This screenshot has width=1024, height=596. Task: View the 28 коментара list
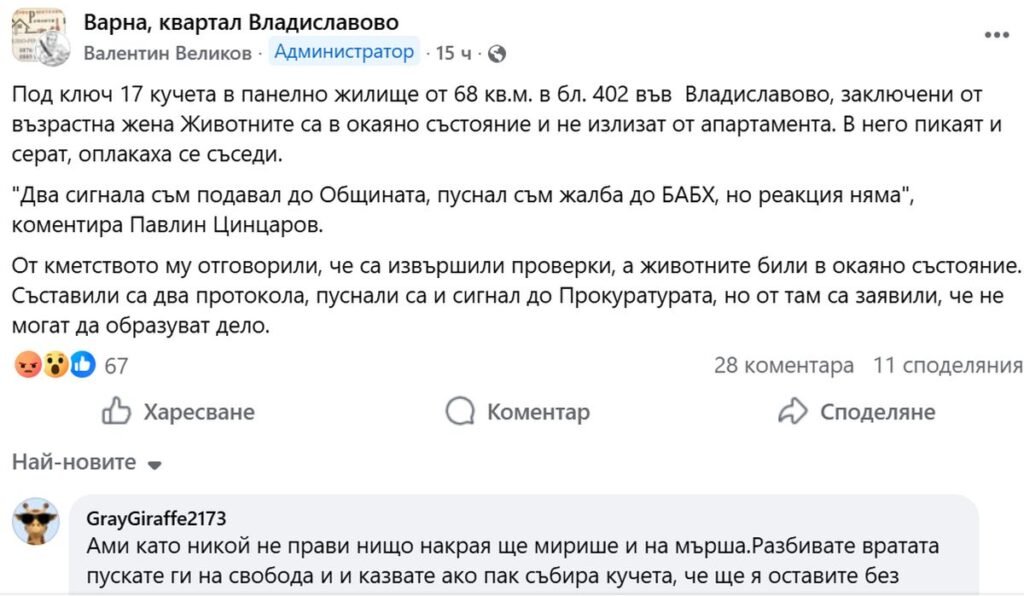(783, 366)
